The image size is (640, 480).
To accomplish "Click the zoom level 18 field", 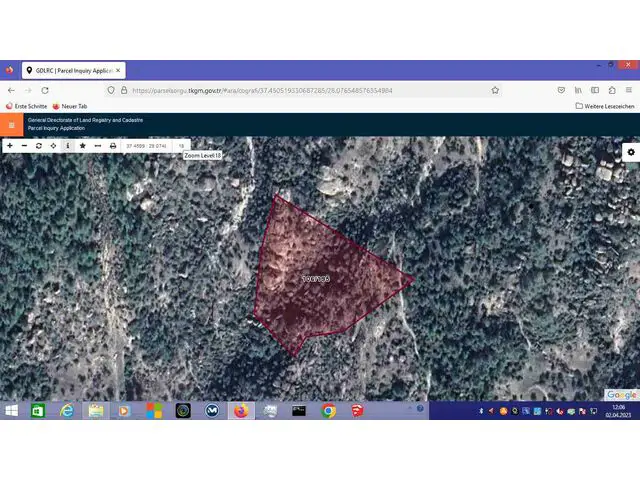I will pos(183,146).
